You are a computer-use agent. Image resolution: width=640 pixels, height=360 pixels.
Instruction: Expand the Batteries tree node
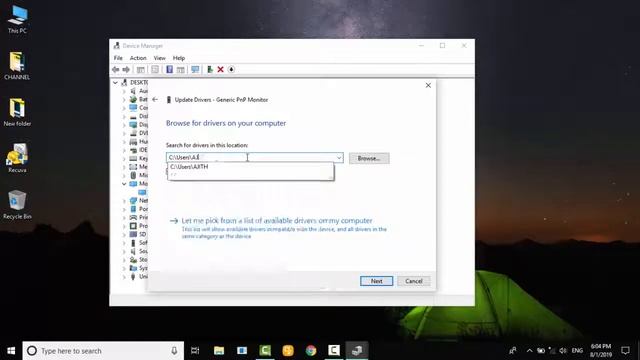pos(124,100)
